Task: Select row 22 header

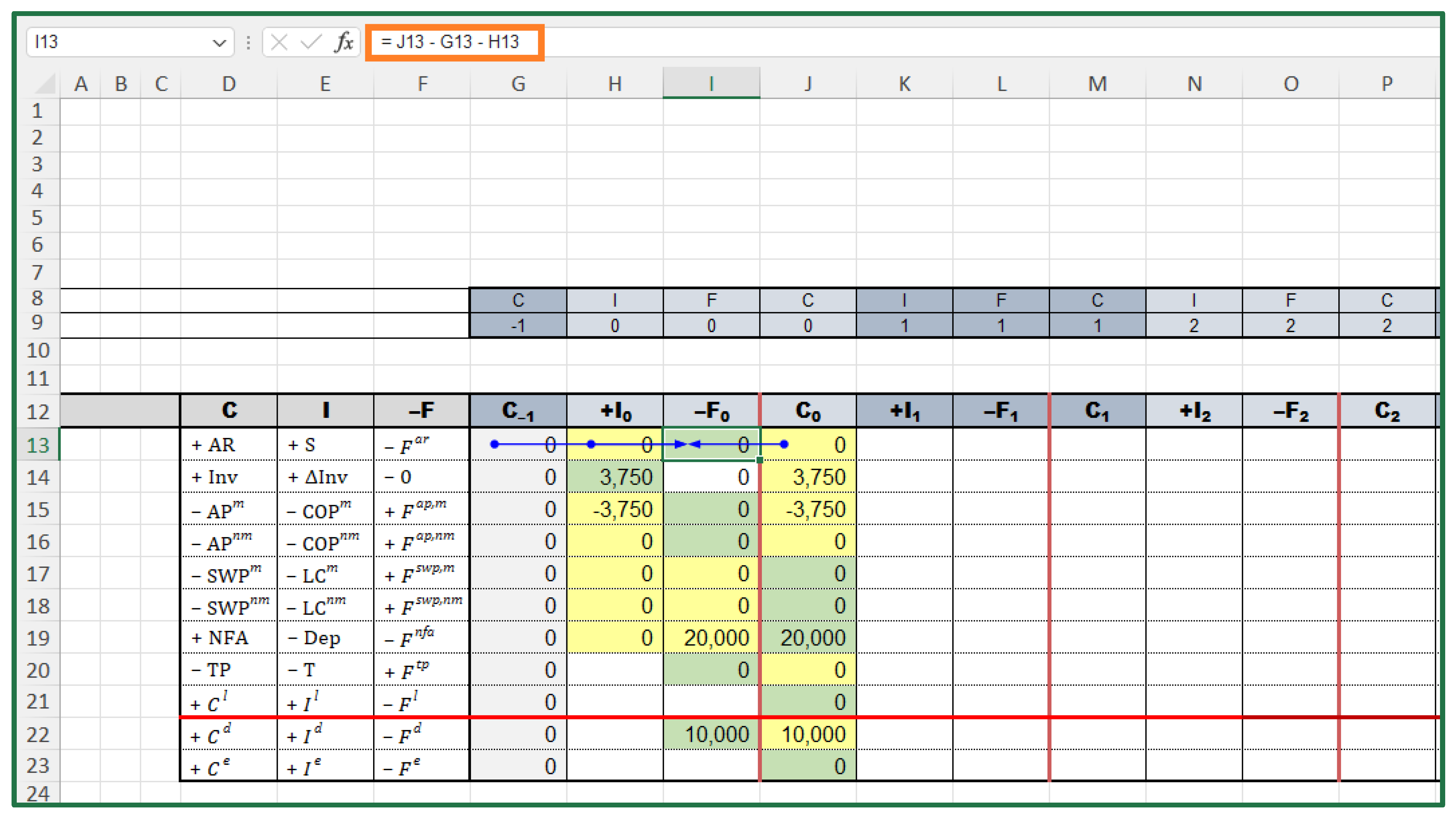Action: tap(37, 734)
